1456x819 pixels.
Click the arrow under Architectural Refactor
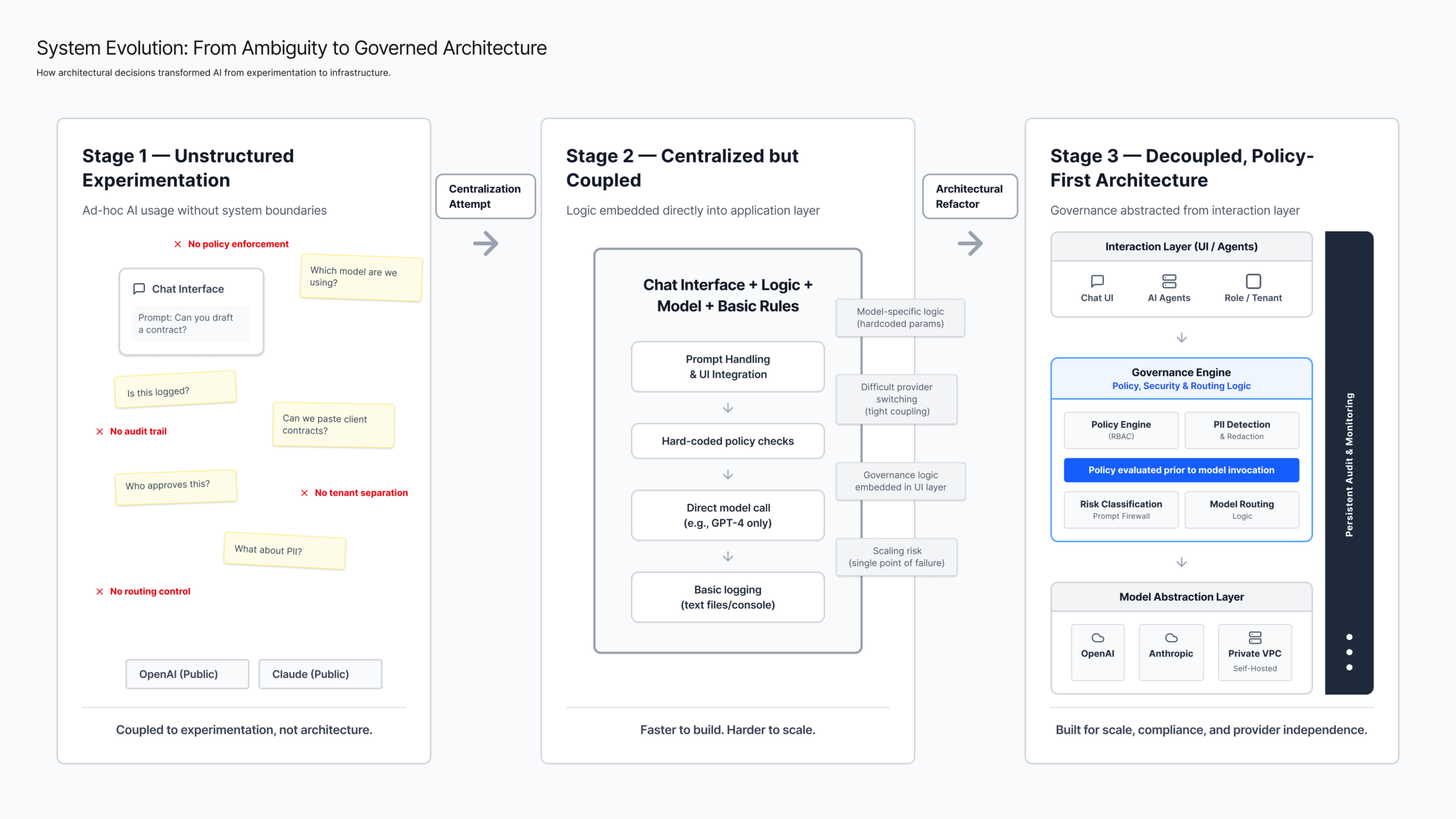pyautogui.click(x=970, y=243)
